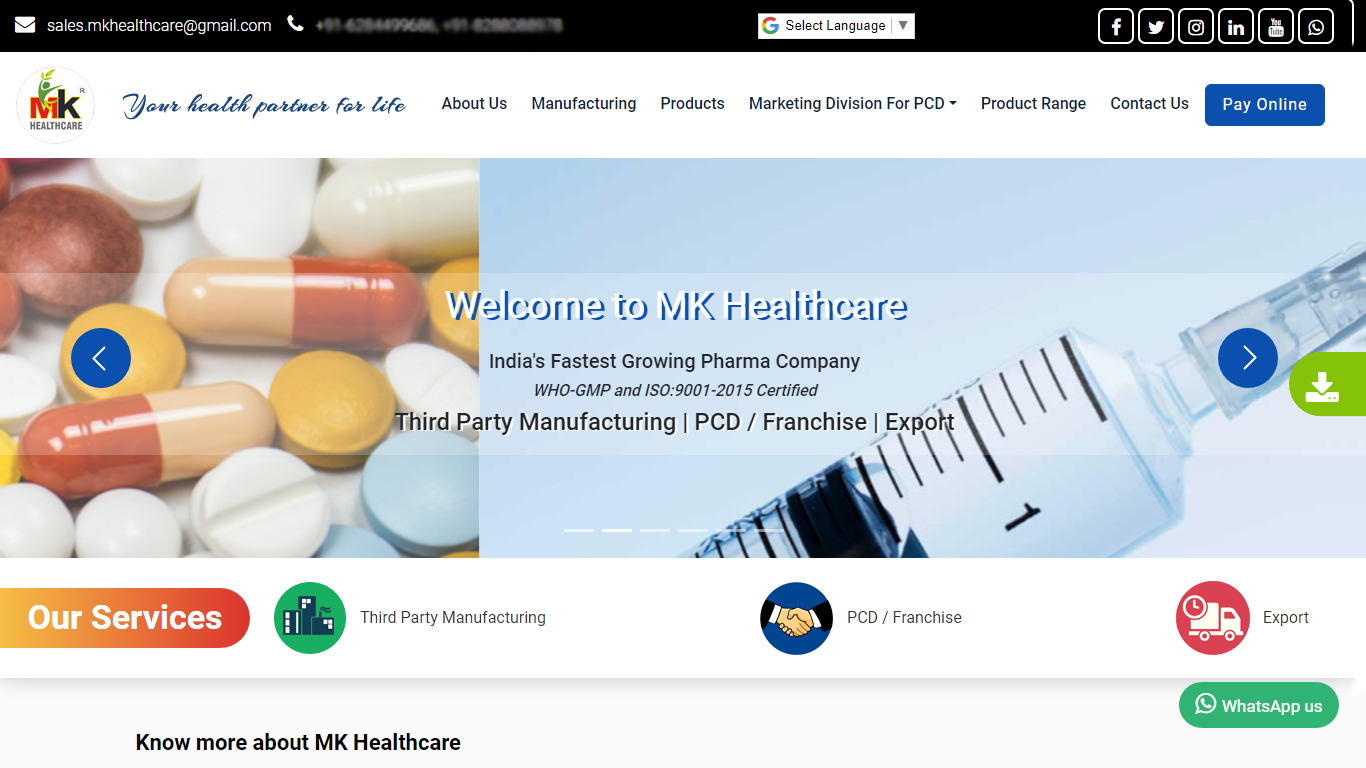The height and width of the screenshot is (768, 1366).
Task: Go to next slide with right arrow
Action: (x=1248, y=358)
